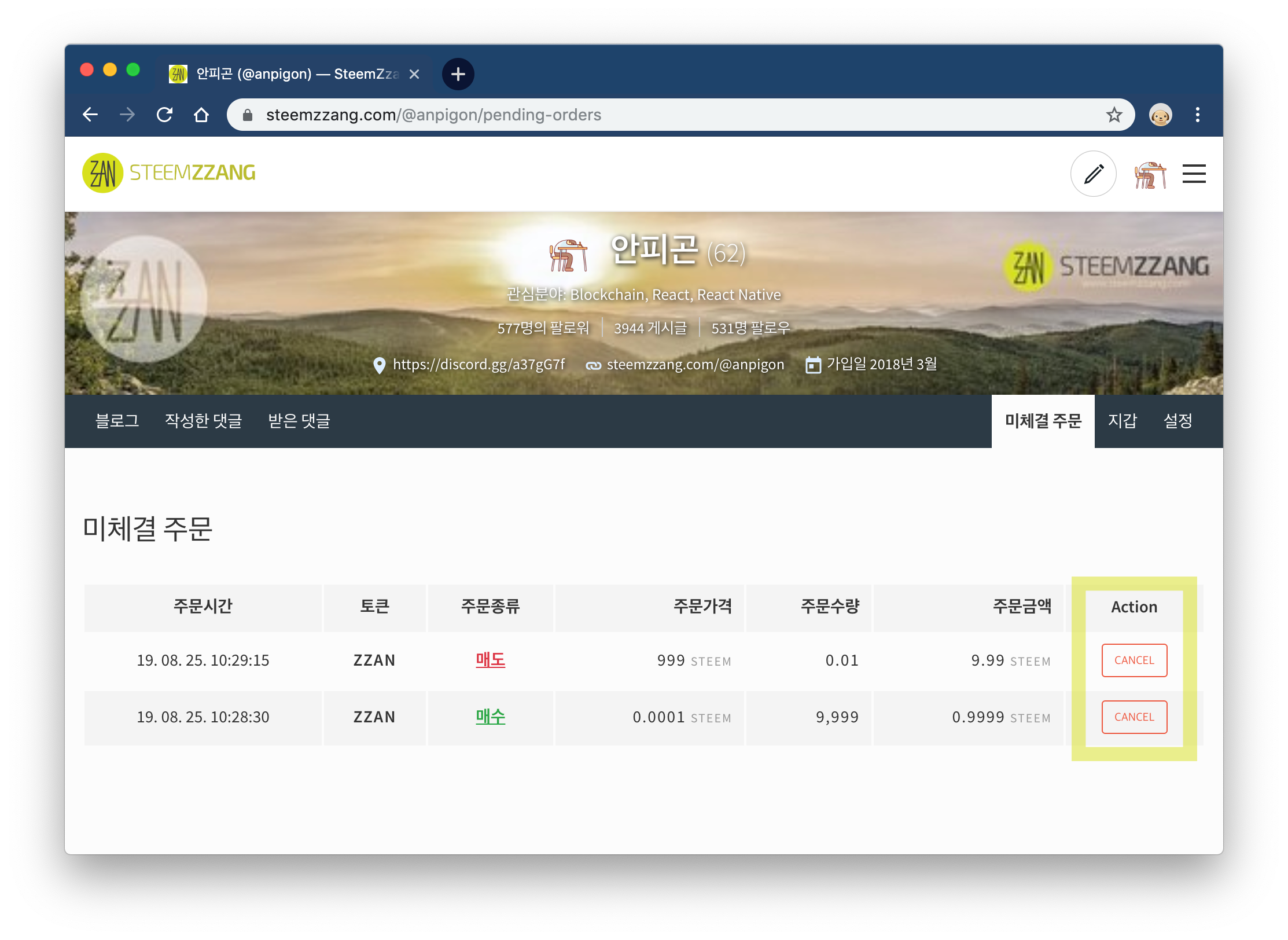Viewport: 1288px width, 940px height.
Task: Click the discord.gg/a37gG7f link
Action: 478,365
